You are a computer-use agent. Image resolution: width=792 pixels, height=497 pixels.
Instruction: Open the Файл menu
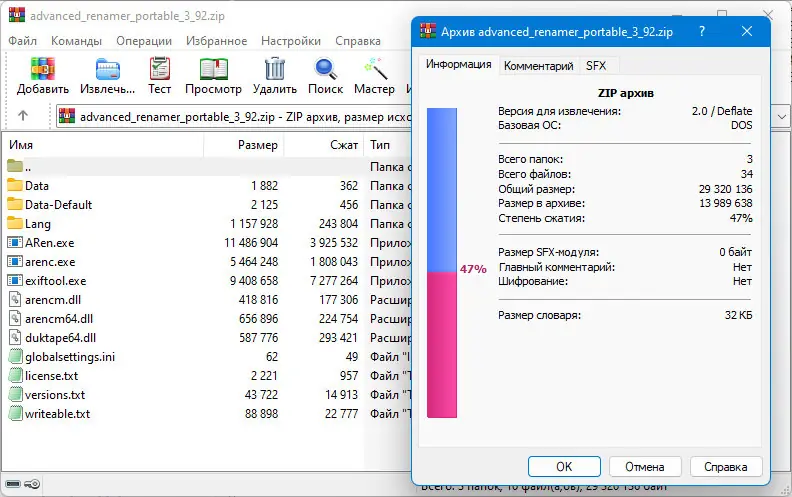[22, 41]
